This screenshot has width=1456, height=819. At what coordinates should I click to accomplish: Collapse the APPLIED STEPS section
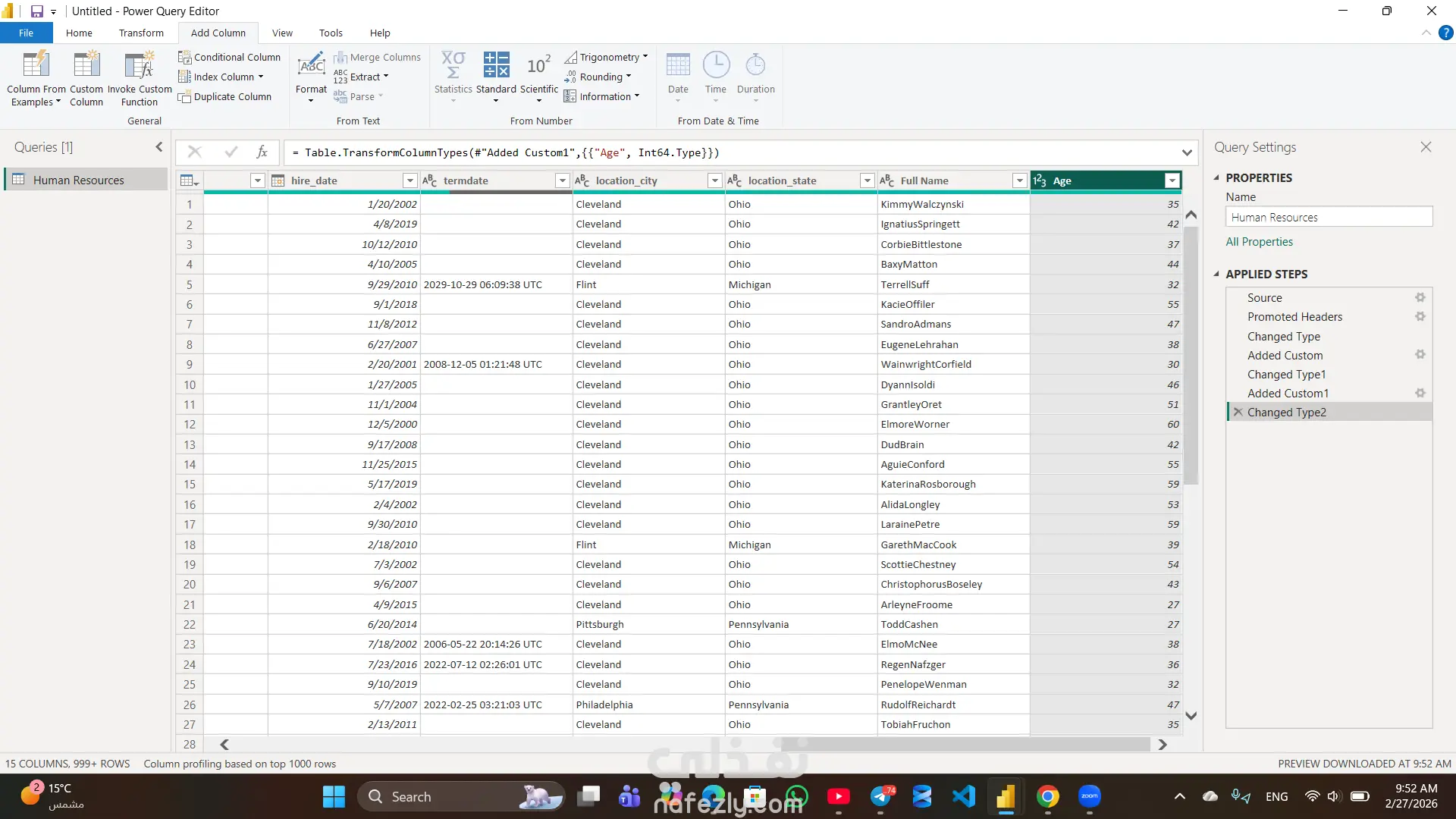click(1216, 274)
